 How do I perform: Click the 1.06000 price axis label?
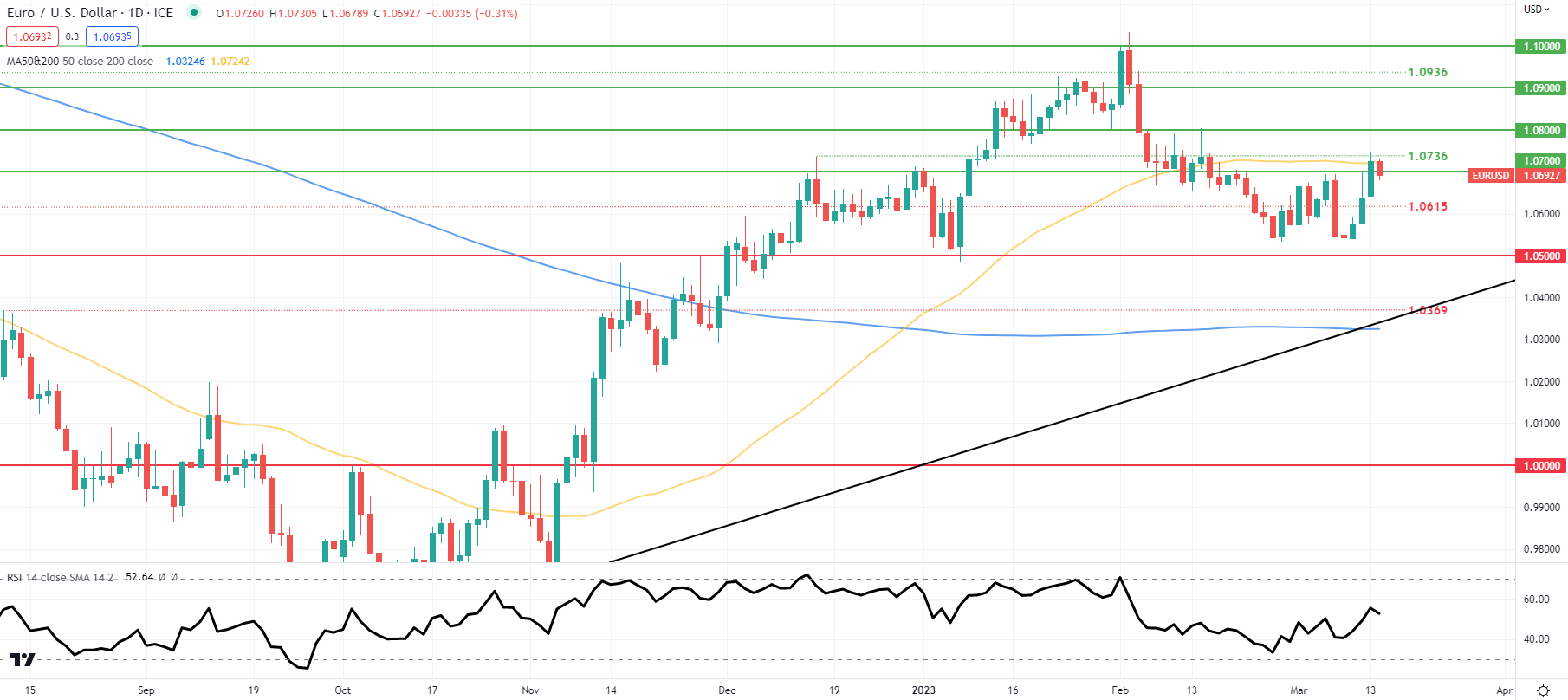tap(1542, 214)
